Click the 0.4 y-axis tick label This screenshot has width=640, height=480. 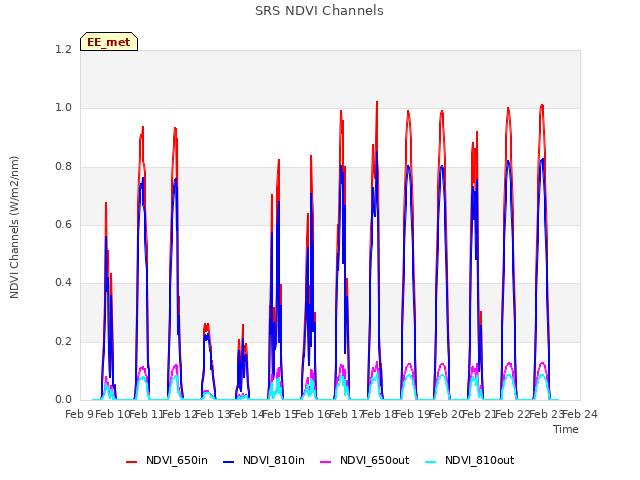pyautogui.click(x=63, y=283)
